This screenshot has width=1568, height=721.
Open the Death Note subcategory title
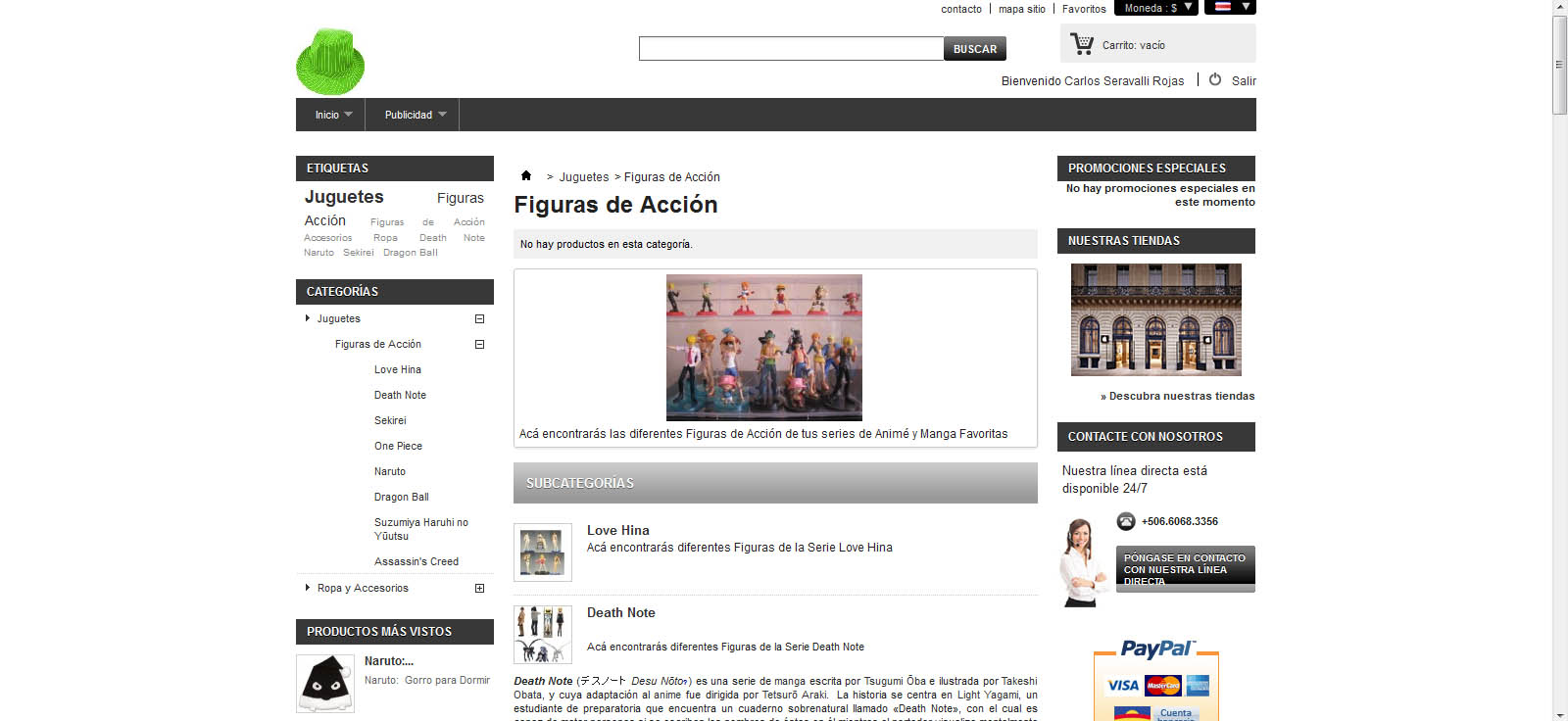621,612
